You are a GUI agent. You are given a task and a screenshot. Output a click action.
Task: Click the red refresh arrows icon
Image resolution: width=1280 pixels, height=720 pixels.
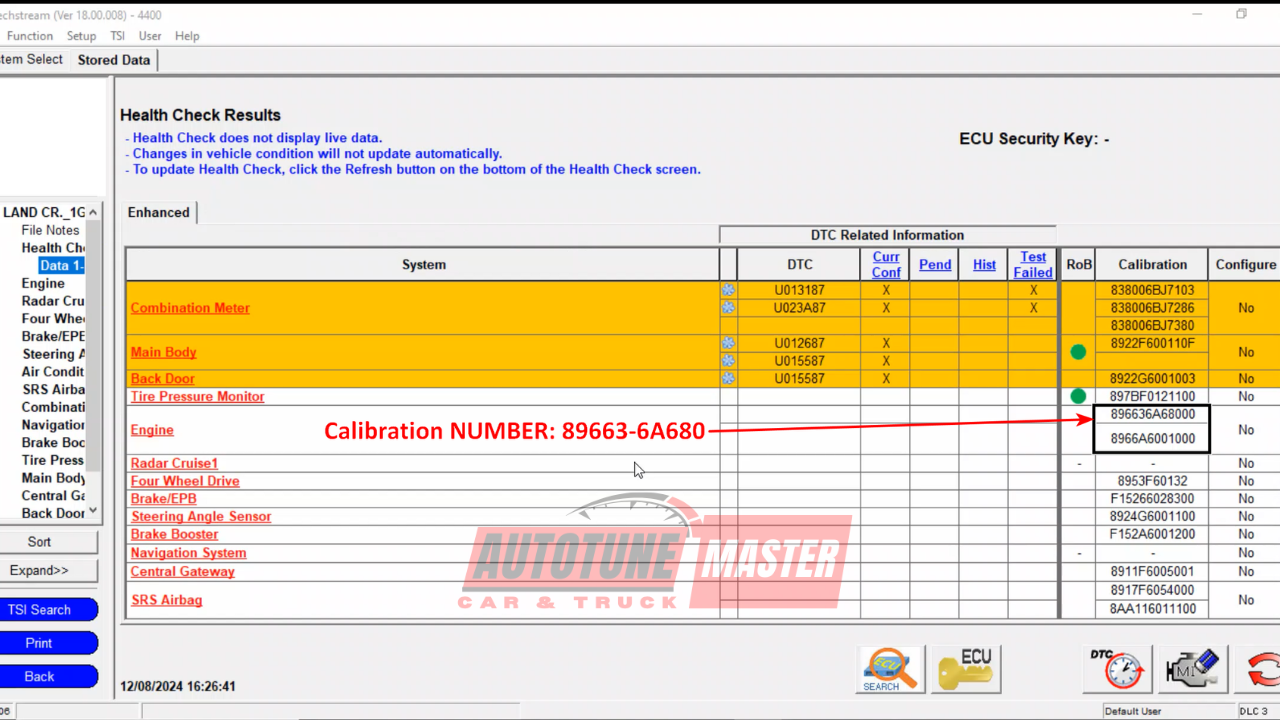(1262, 668)
